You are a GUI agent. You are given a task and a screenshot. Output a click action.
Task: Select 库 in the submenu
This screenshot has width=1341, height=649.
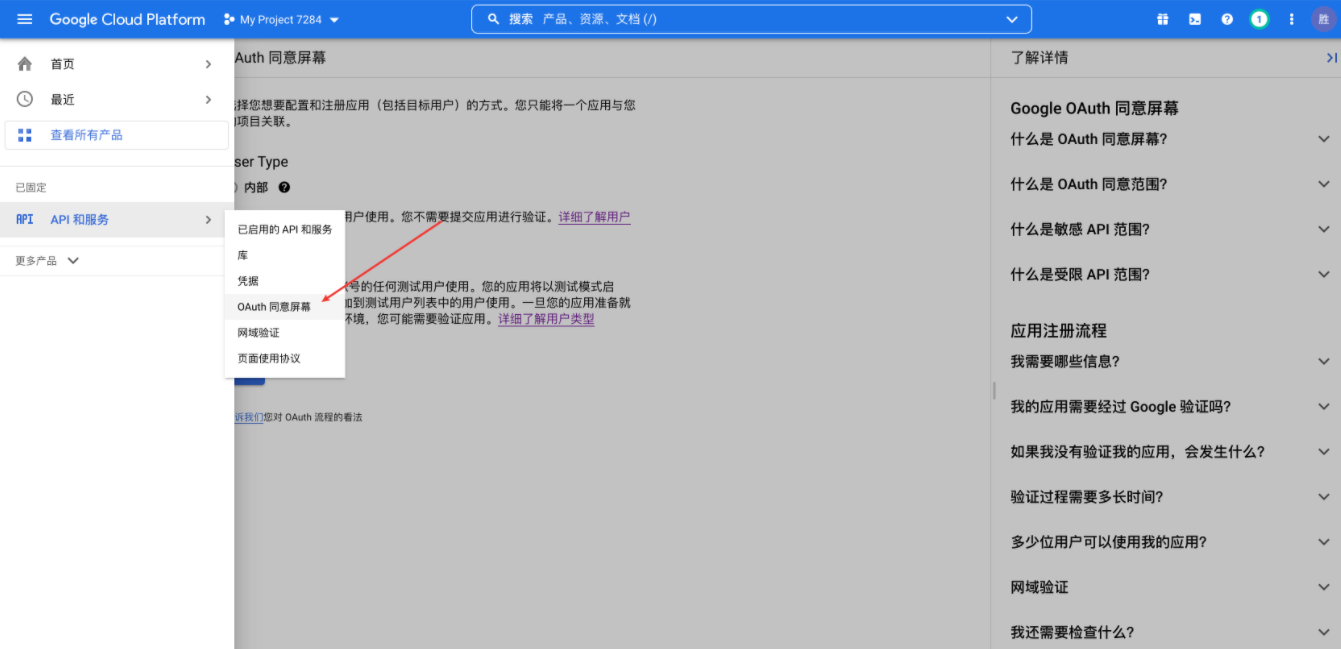[x=285, y=255]
